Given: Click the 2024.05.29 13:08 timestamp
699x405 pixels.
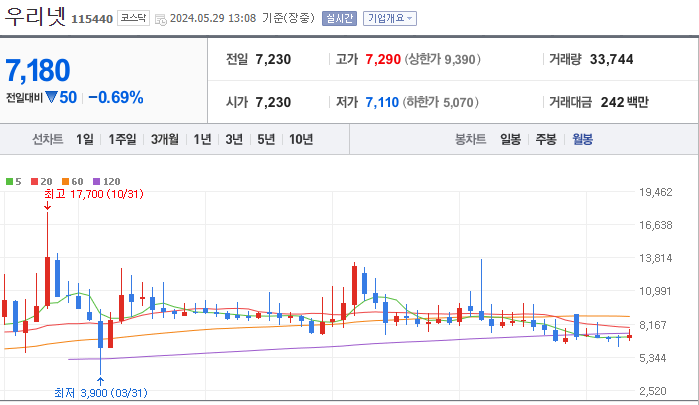Looking at the screenshot, I should (213, 18).
